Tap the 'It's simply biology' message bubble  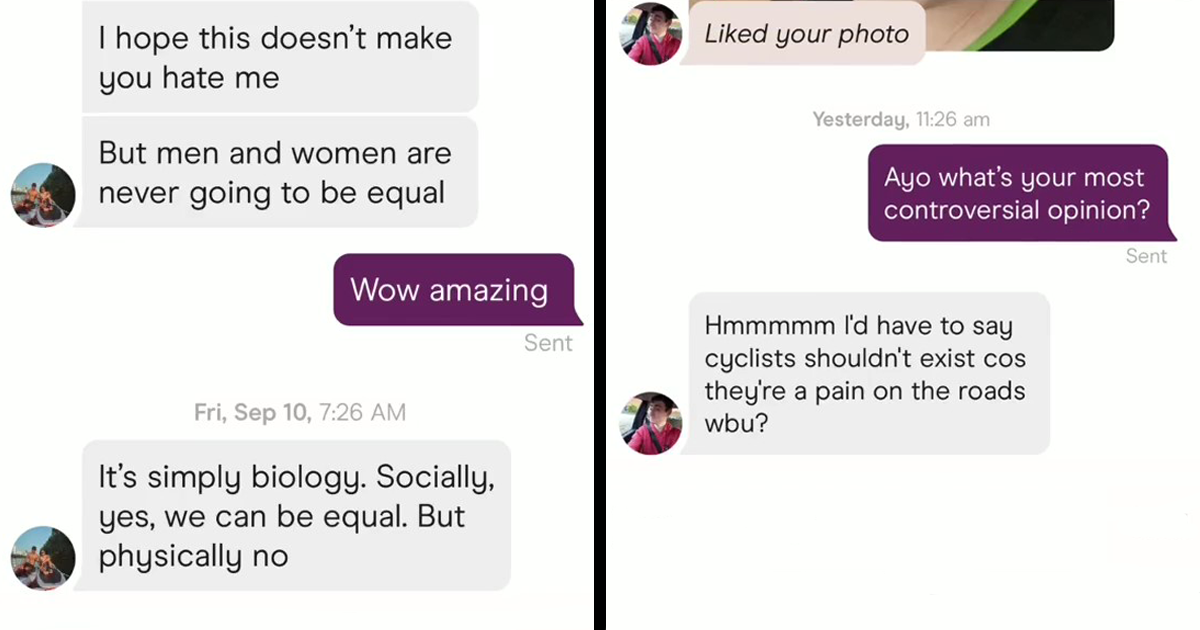tap(295, 516)
